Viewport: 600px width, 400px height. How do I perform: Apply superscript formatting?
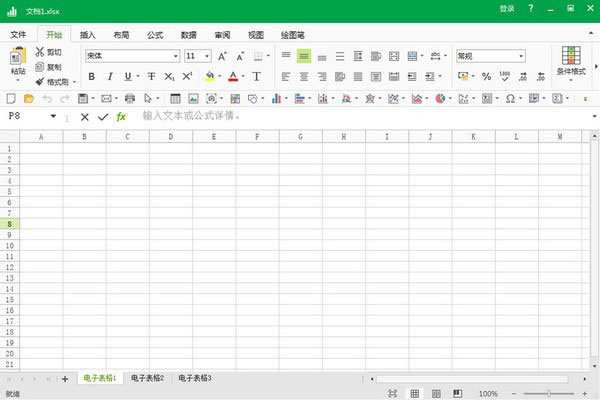pos(187,76)
